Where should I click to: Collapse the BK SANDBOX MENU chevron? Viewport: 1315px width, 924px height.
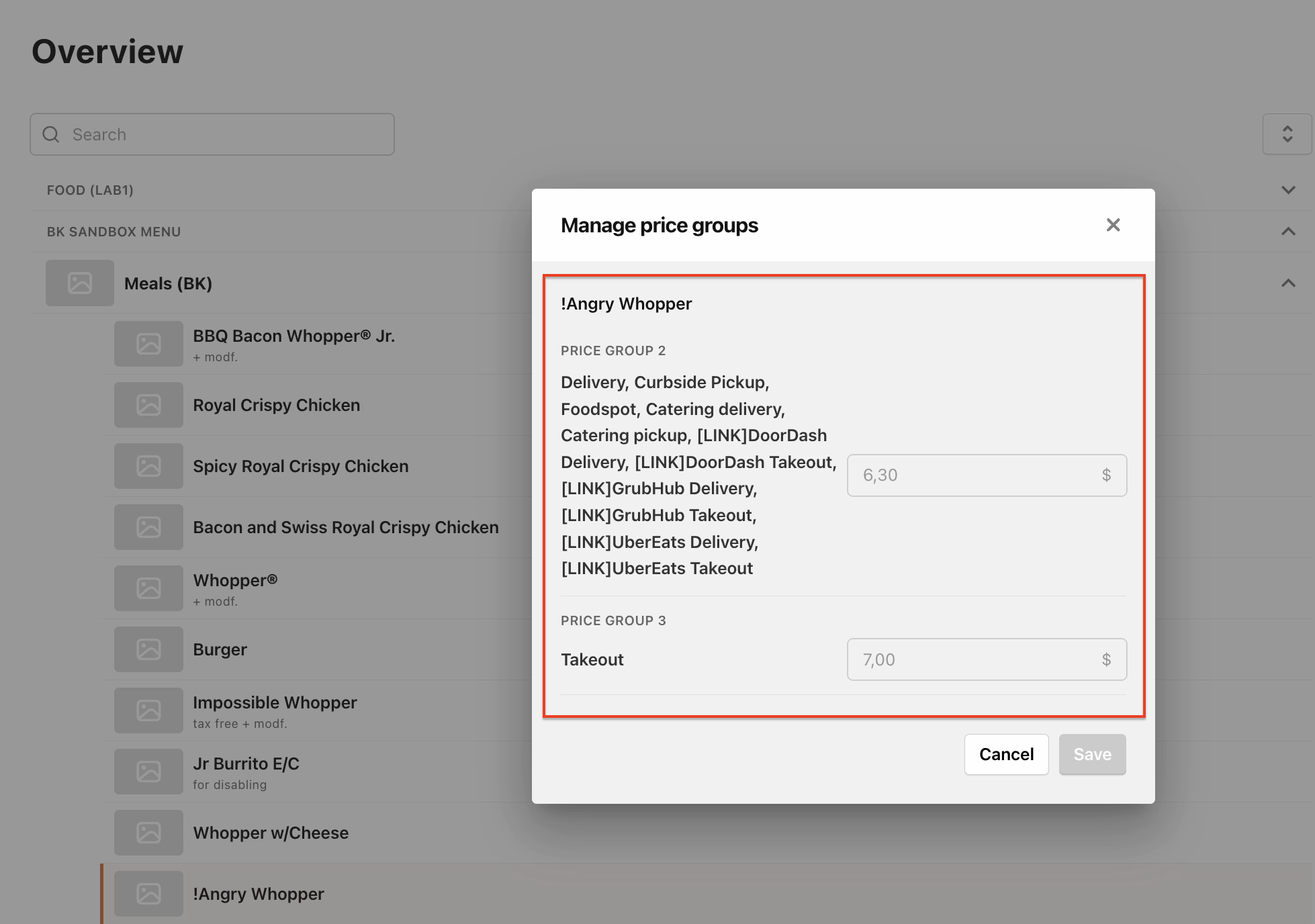[1288, 232]
